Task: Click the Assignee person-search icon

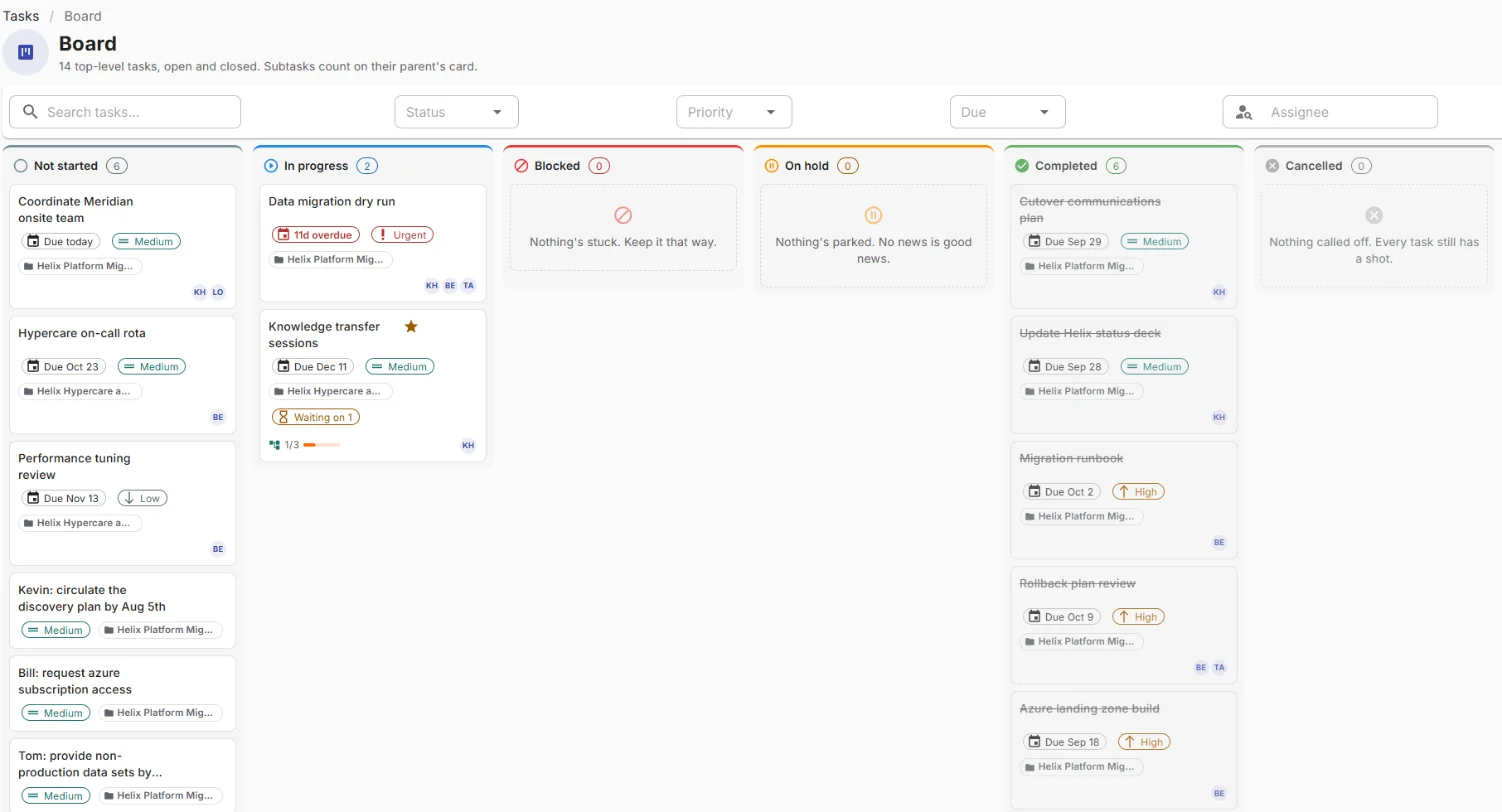Action: click(1244, 113)
